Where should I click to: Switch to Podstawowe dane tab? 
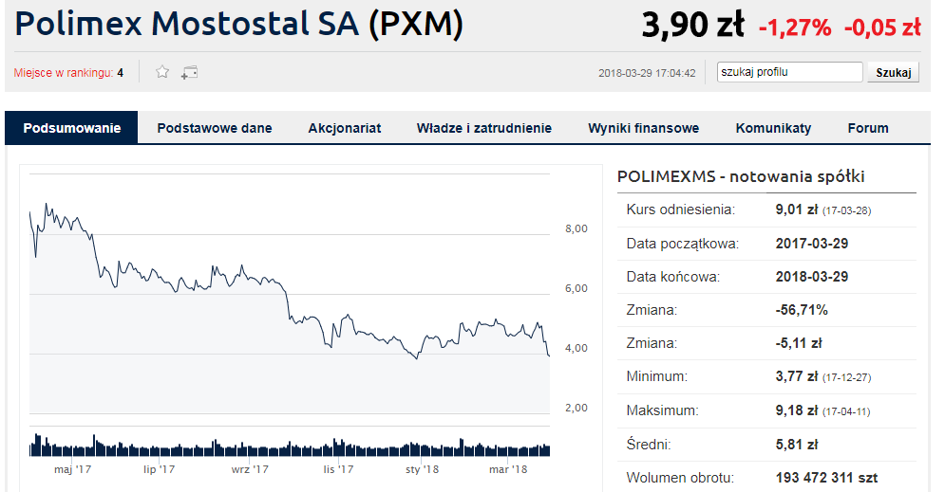[x=215, y=128]
